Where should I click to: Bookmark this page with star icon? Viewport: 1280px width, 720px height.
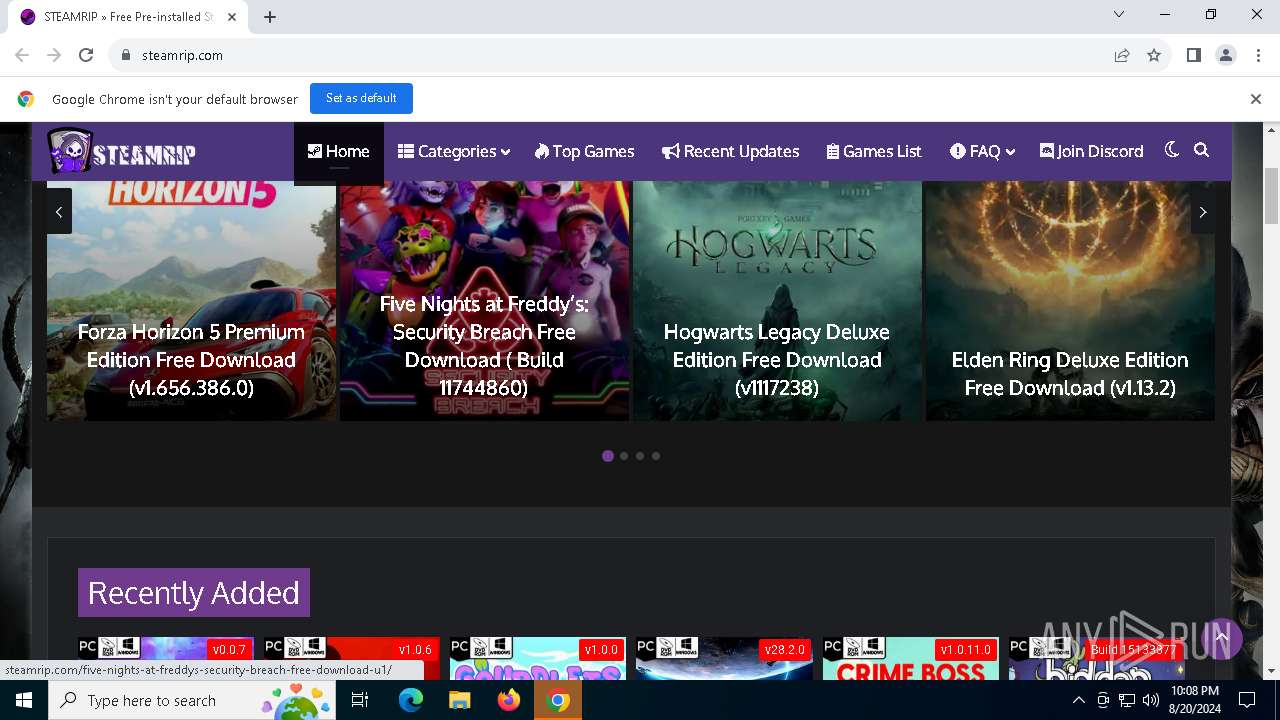click(1154, 55)
